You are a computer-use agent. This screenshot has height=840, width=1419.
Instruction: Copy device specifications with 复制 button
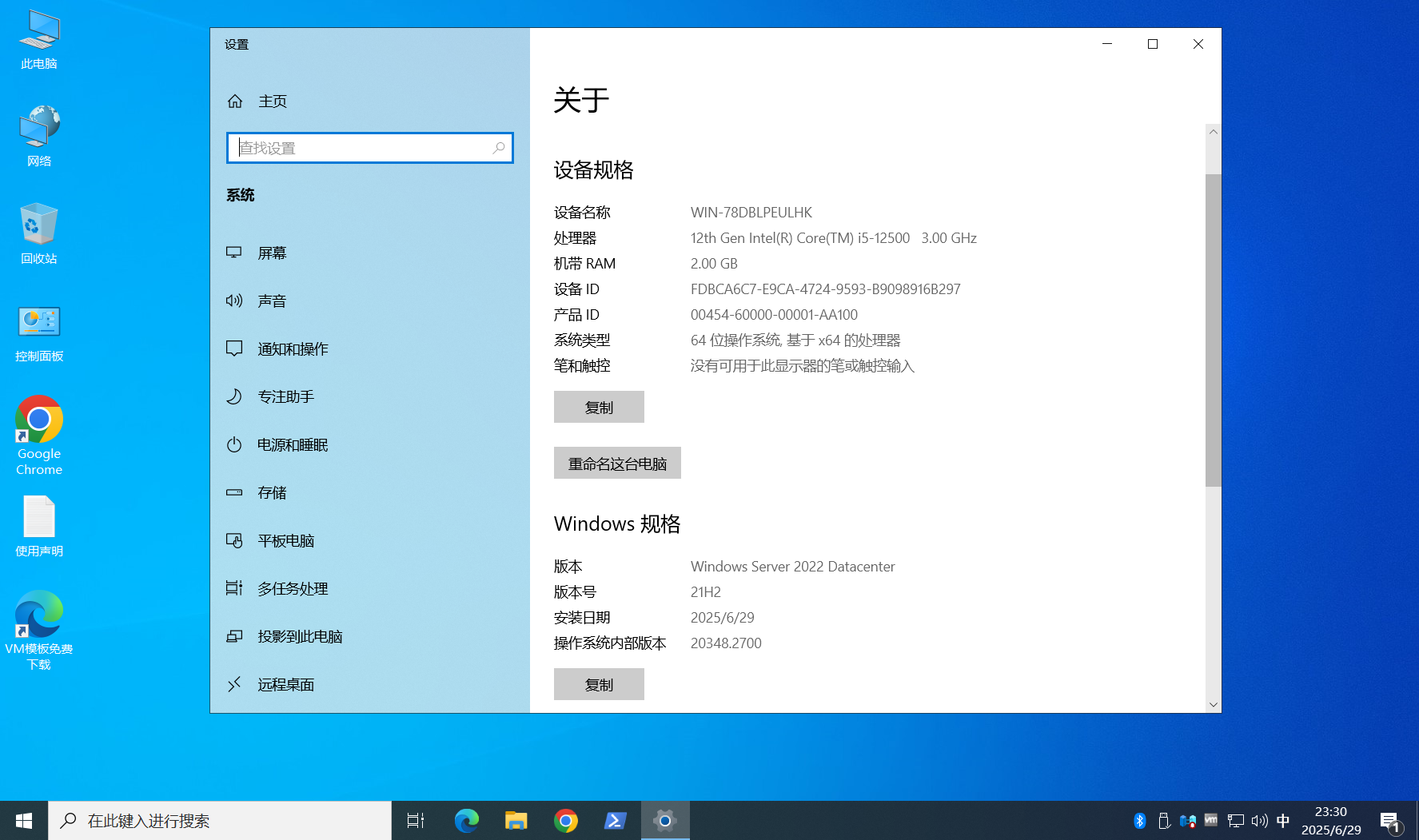click(599, 407)
